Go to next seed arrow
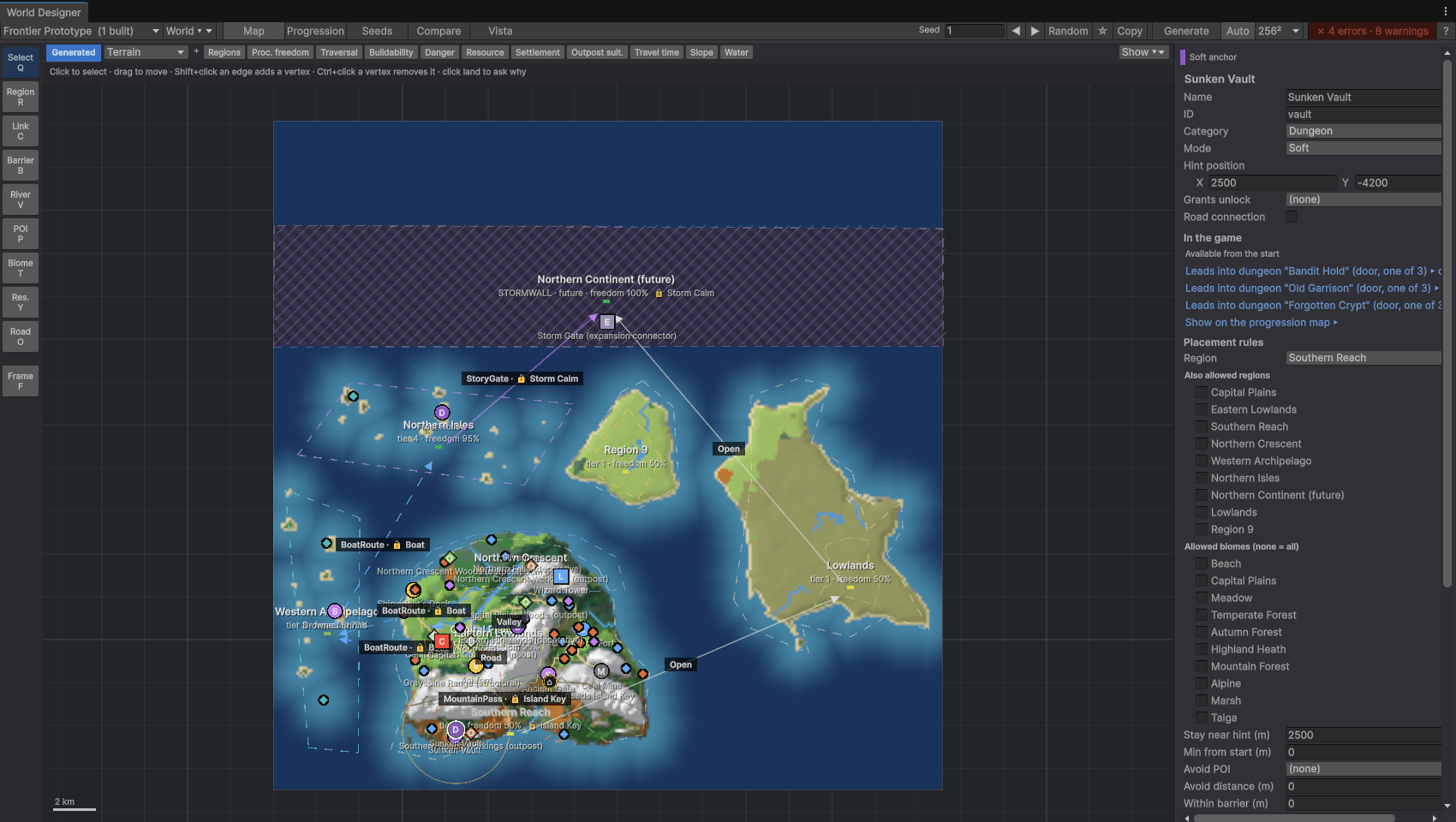Viewport: 1456px width, 822px height. (x=1035, y=31)
